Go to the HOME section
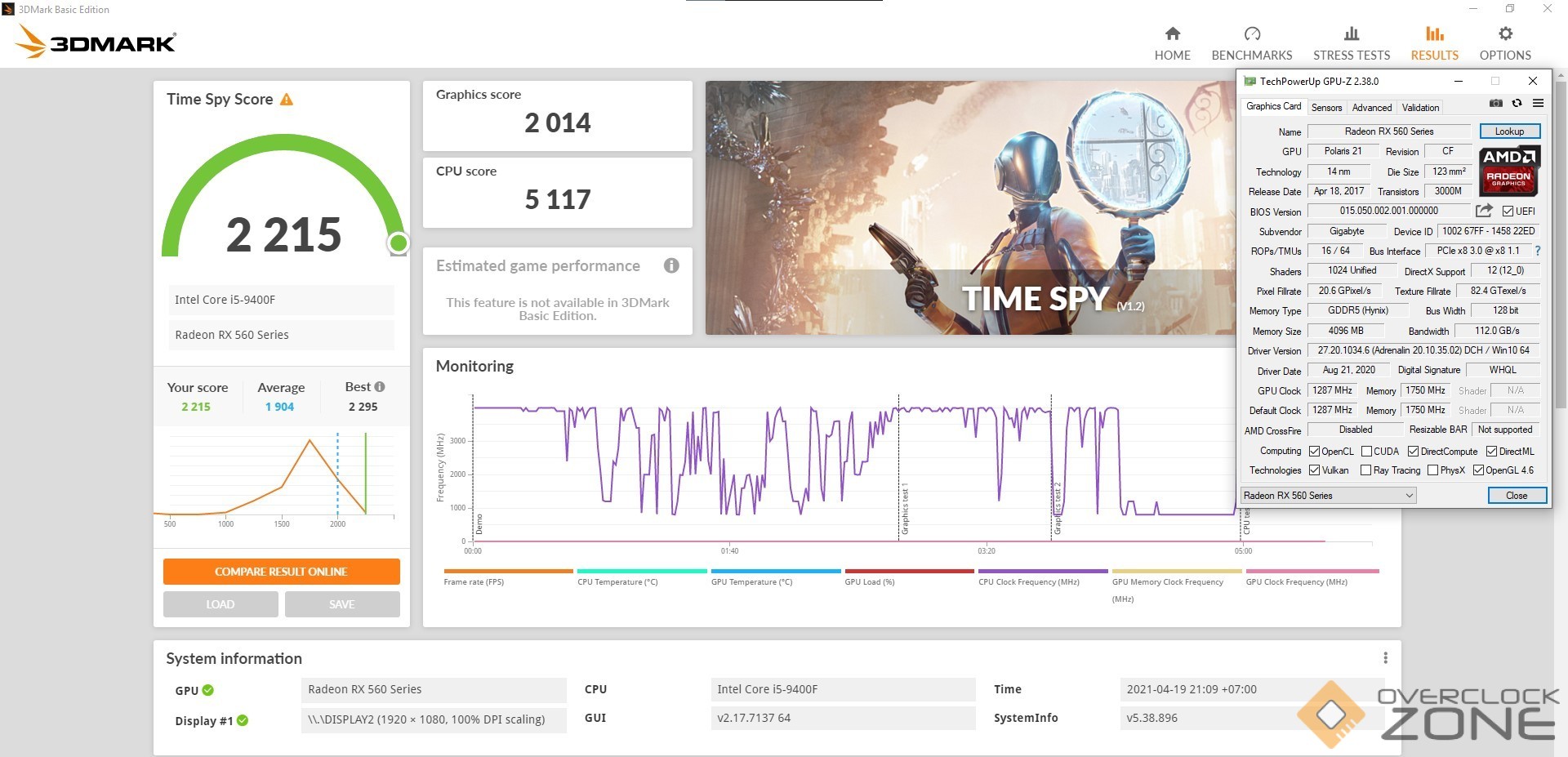This screenshot has height=757, width=1568. point(1172,43)
